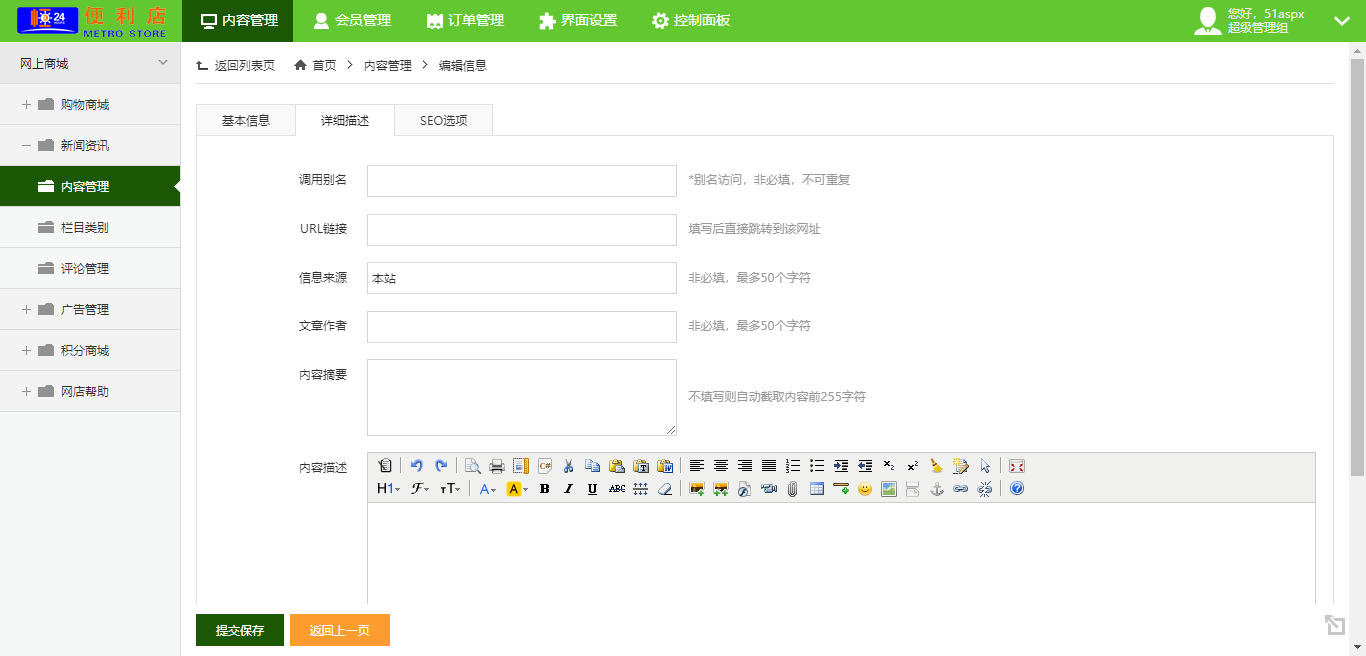Screen dimensions: 1366x656
Task: Open 订单管理 top menu
Action: coord(465,20)
